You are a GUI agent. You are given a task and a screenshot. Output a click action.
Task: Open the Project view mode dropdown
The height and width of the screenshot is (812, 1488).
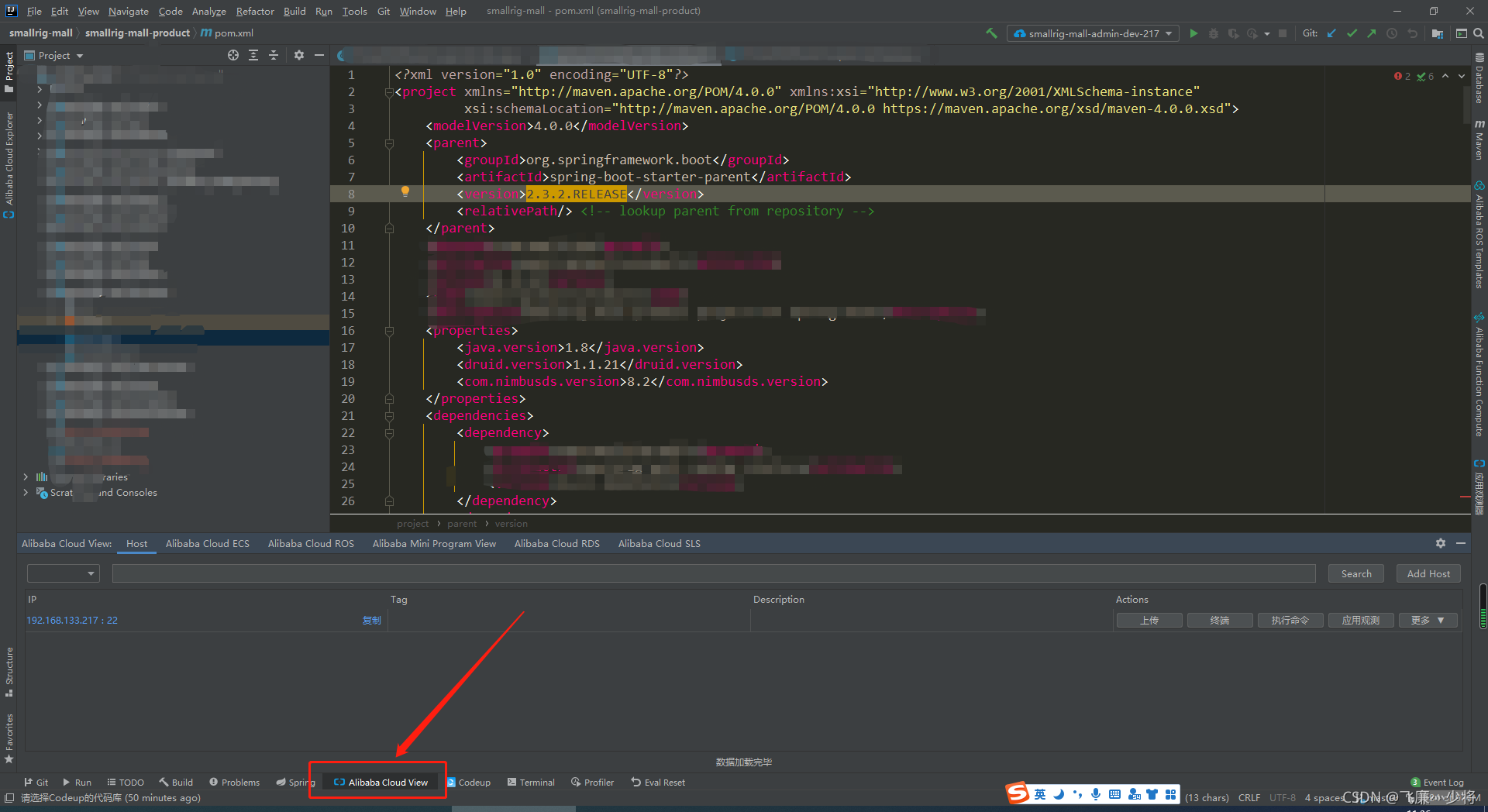tap(53, 55)
